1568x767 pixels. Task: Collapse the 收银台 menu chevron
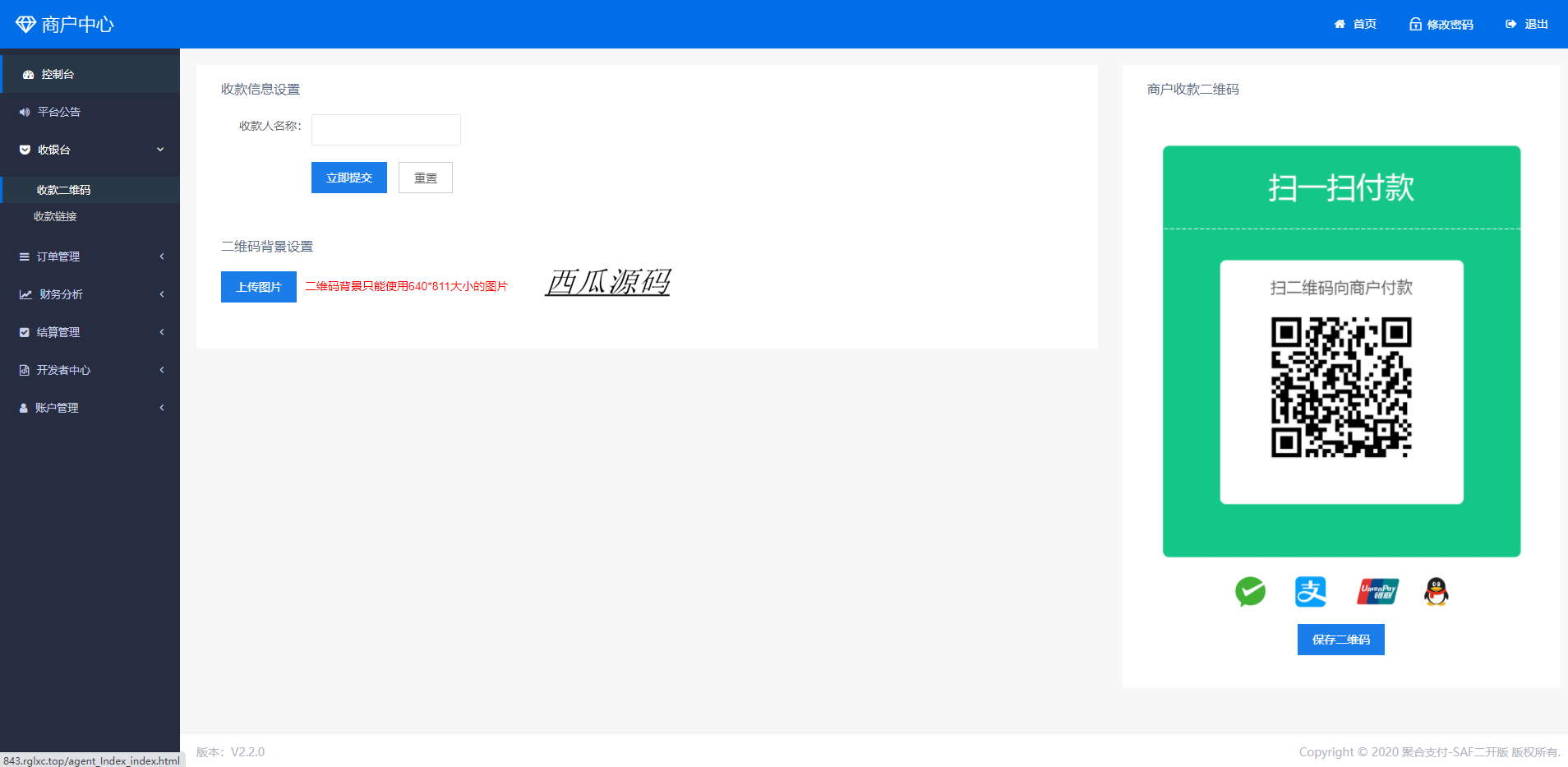[x=160, y=150]
